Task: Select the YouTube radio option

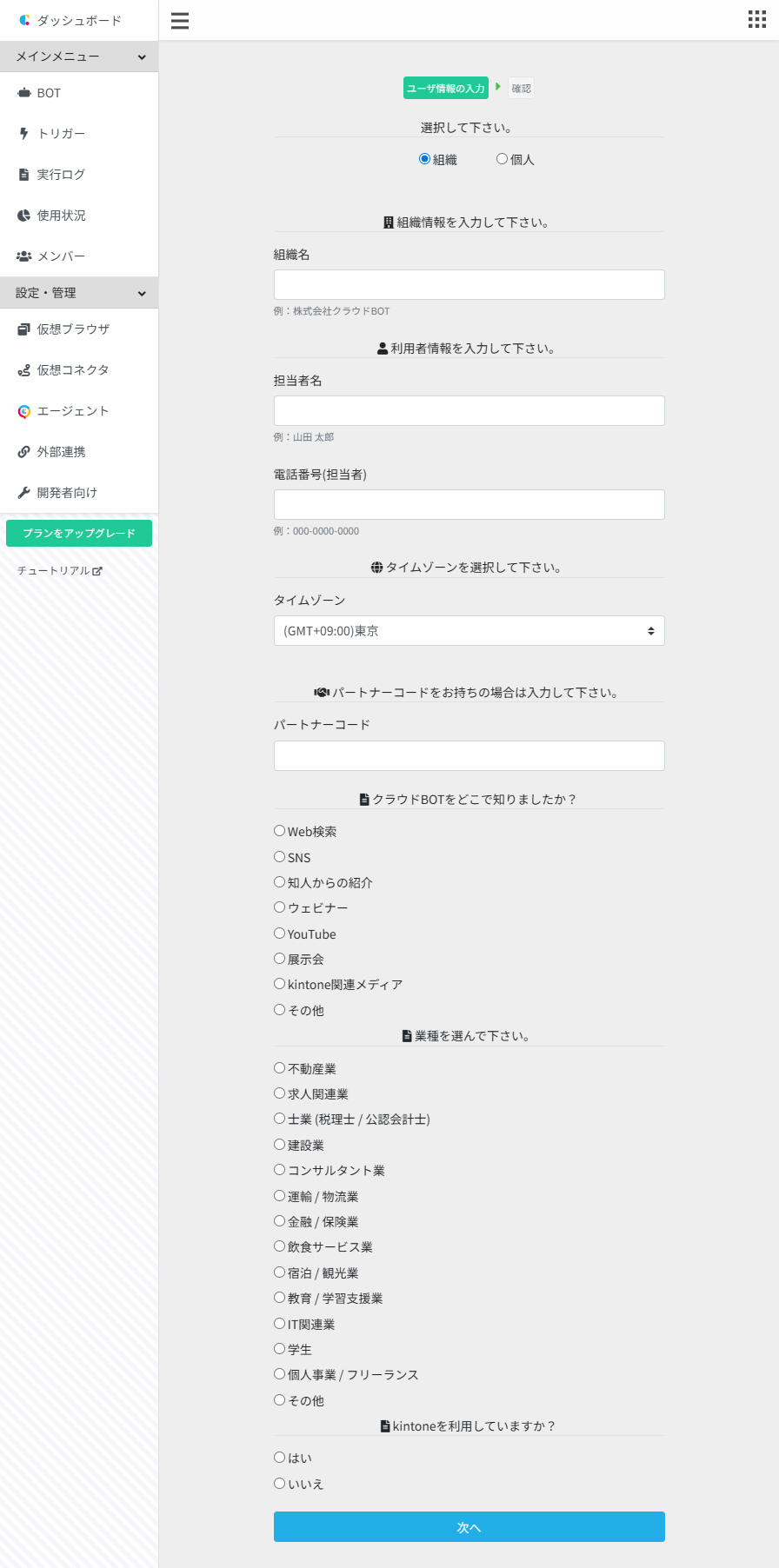Action: tap(279, 933)
